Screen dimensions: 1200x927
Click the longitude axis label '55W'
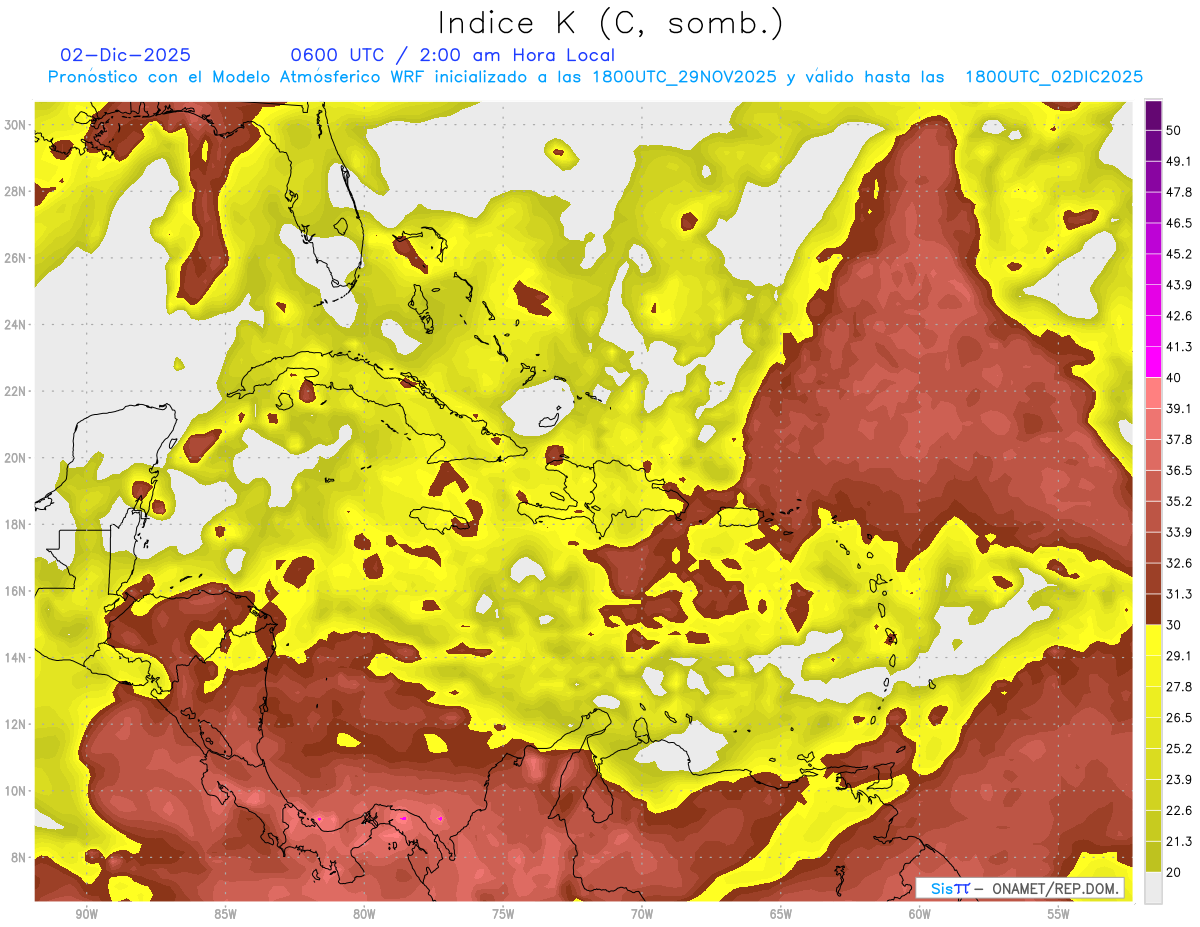(1059, 914)
